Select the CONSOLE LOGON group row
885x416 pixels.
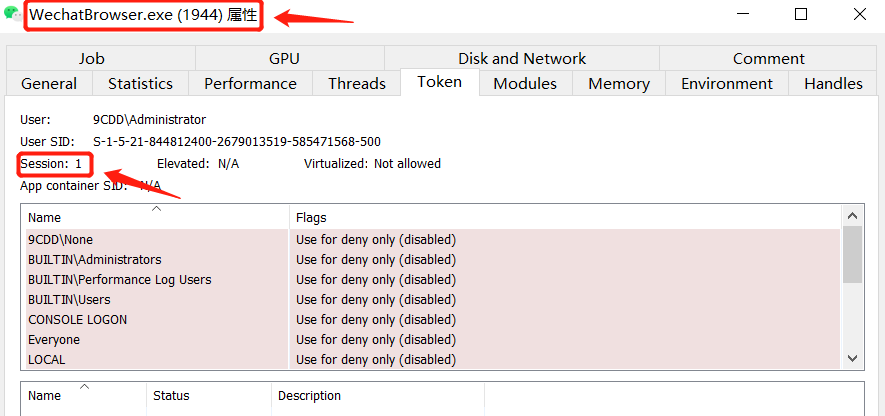433,319
